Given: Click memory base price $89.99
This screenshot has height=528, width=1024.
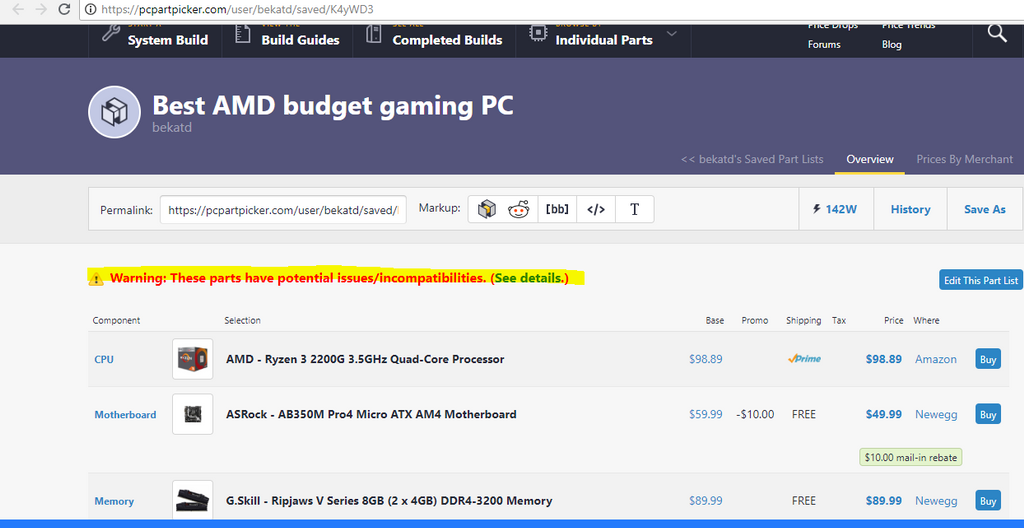Looking at the screenshot, I should point(706,501).
